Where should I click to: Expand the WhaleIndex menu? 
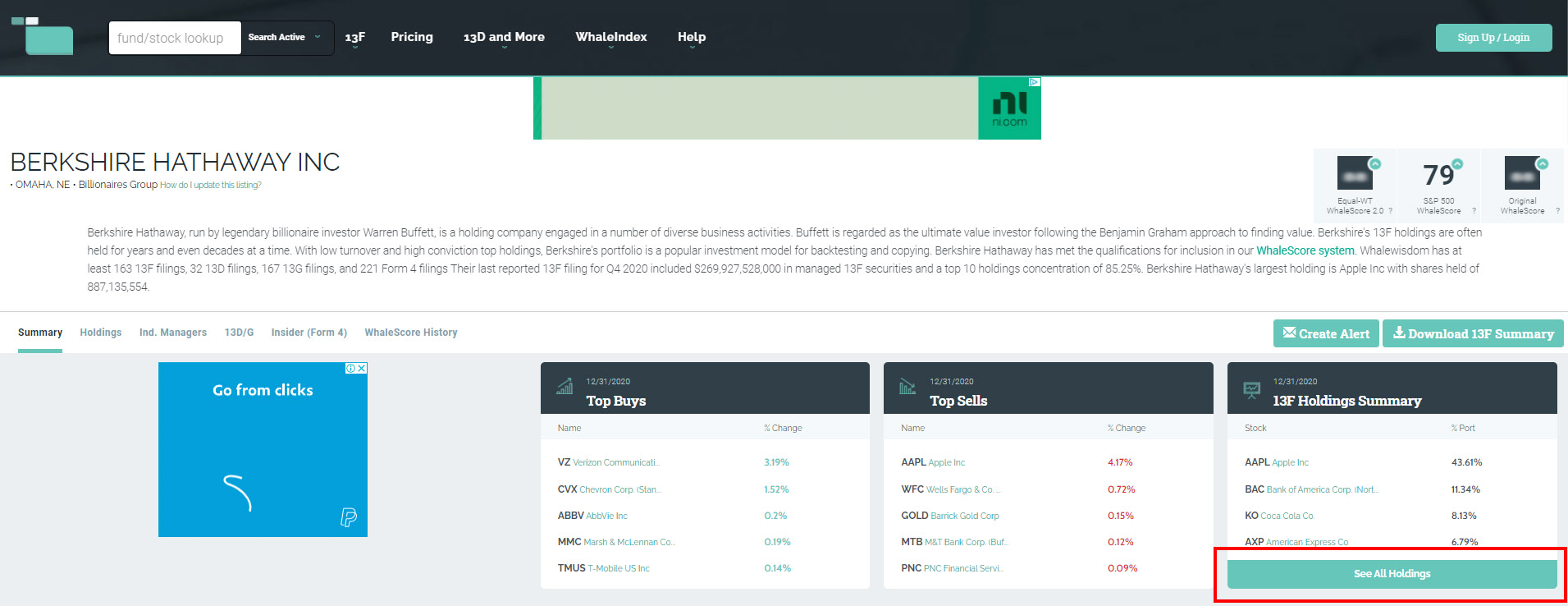point(611,38)
